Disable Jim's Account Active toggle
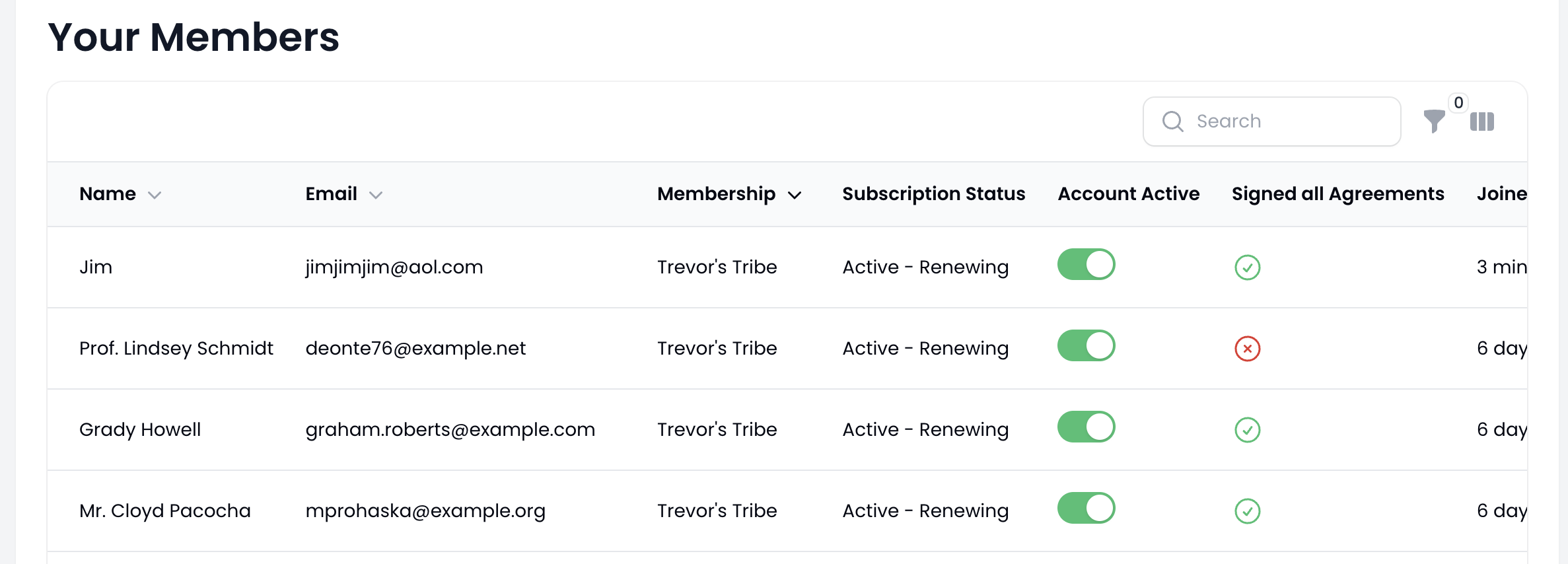Screen dimensions: 1568x564 (1086, 265)
